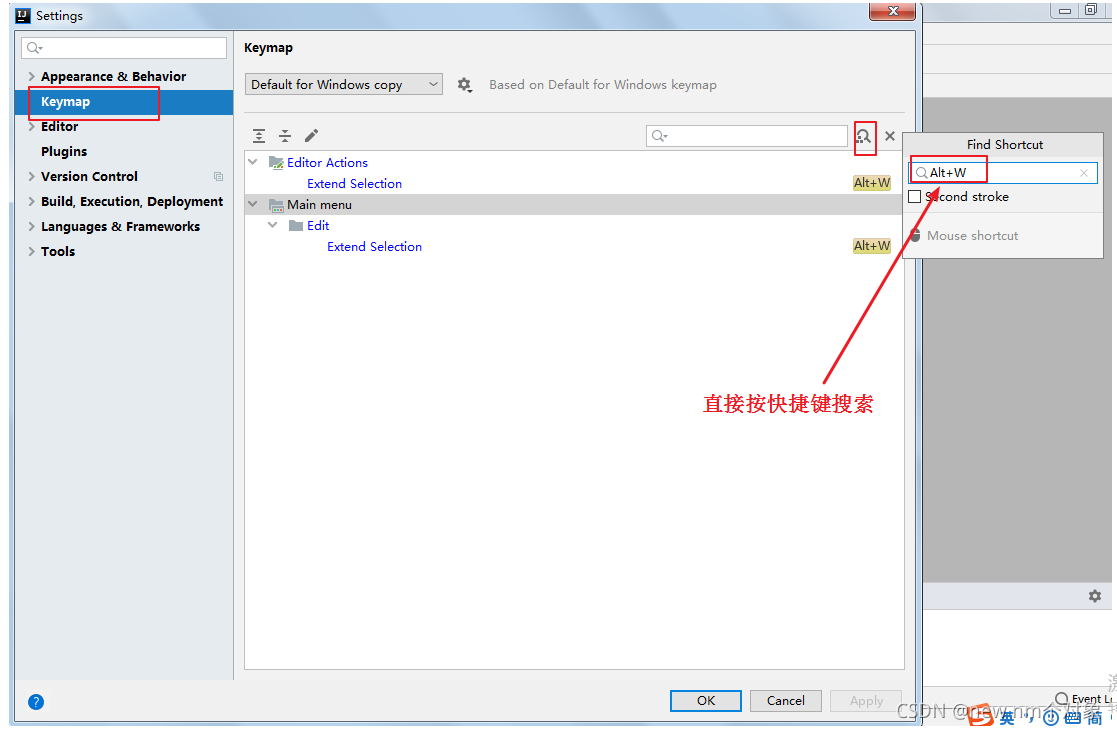This screenshot has height=729, width=1117.
Task: Click the Mouse shortcut option
Action: pos(972,236)
